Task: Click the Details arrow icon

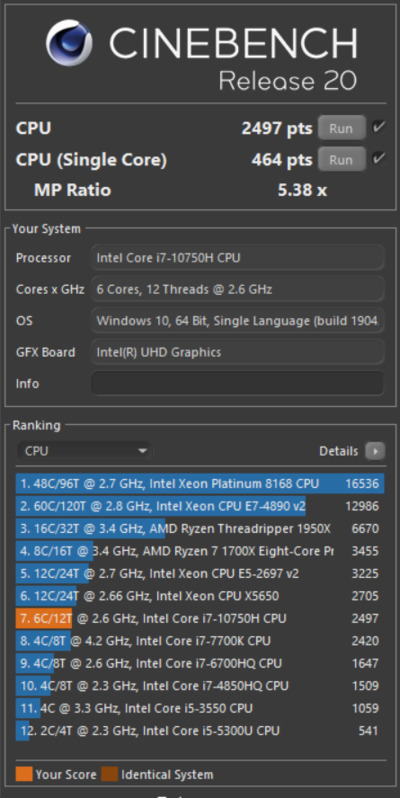Action: click(x=375, y=451)
